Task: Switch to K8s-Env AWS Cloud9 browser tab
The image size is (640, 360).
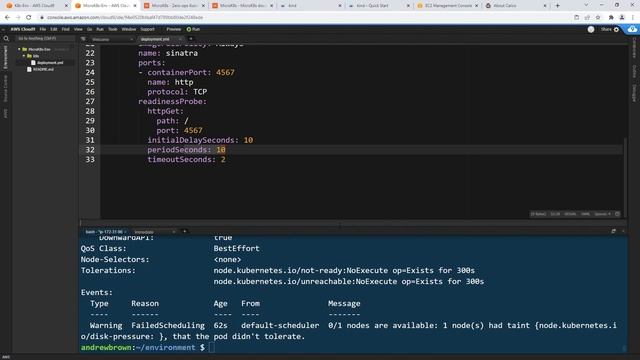Action: pyautogui.click(x=37, y=6)
